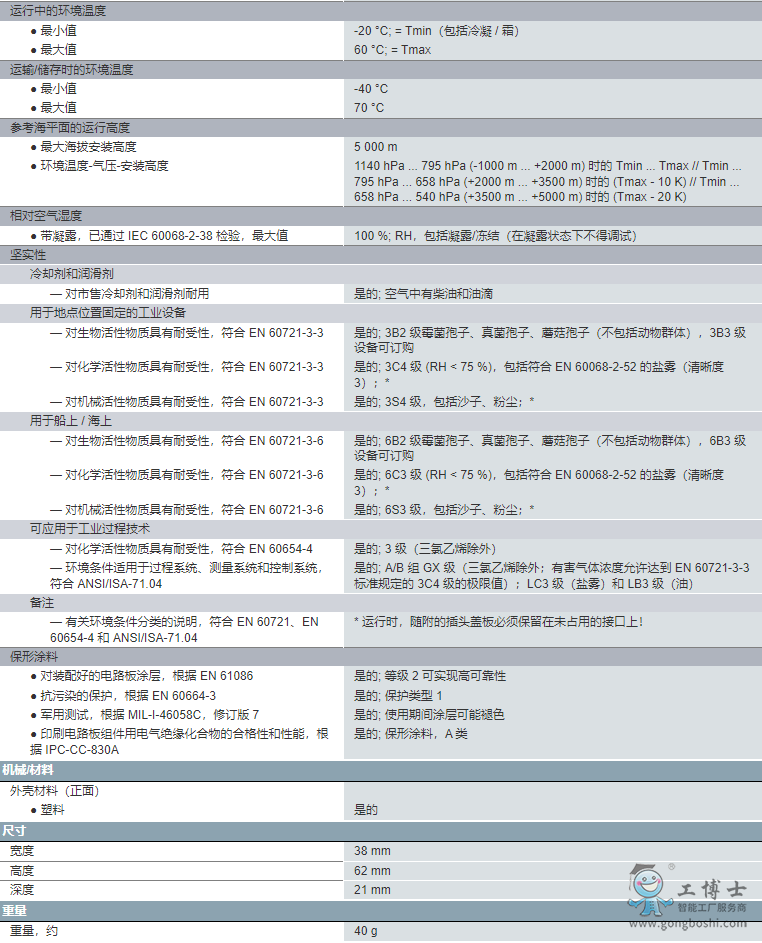
Task: Select the 机械/材料 section header
Action: [28, 770]
